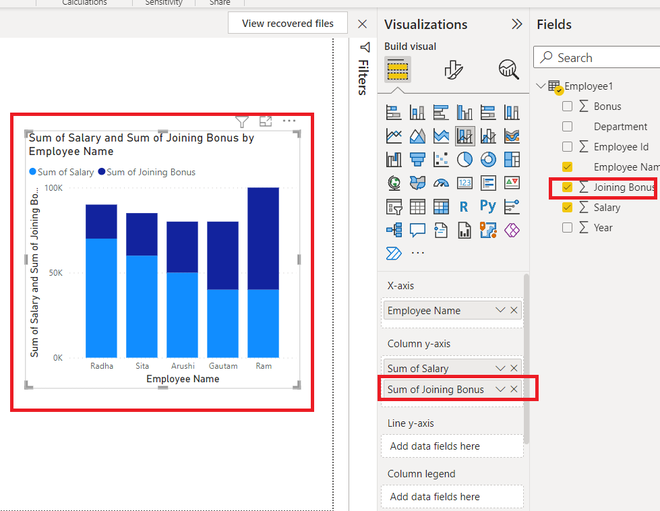
Task: Uncheck the Employee Name field checkbox
Action: pos(567,167)
